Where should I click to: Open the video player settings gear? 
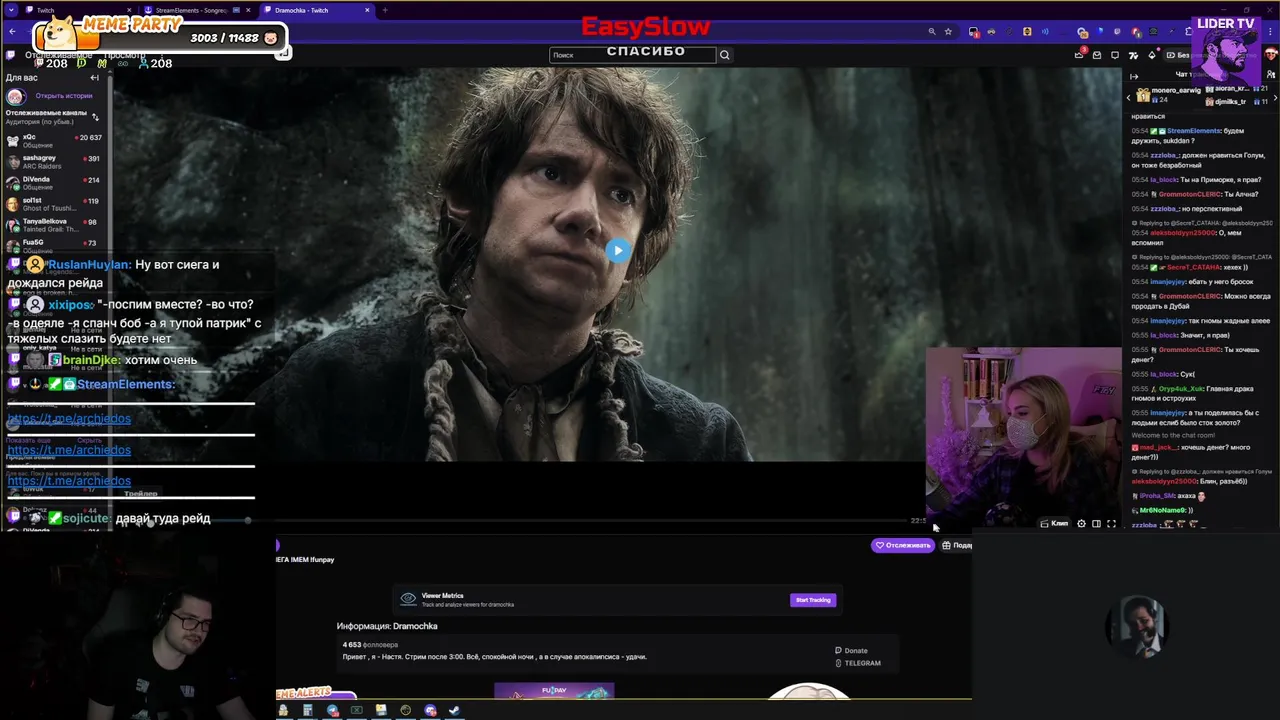tap(1081, 524)
